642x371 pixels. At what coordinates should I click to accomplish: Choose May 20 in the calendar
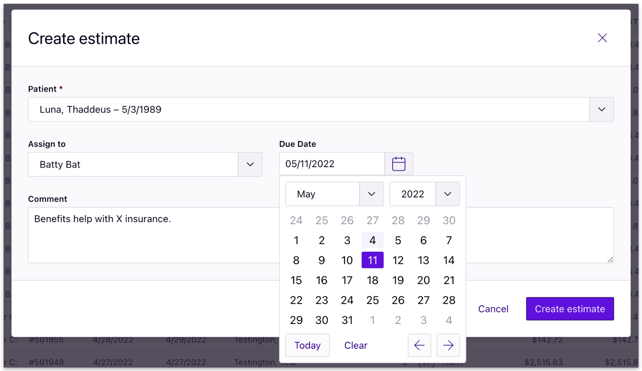[x=423, y=281]
